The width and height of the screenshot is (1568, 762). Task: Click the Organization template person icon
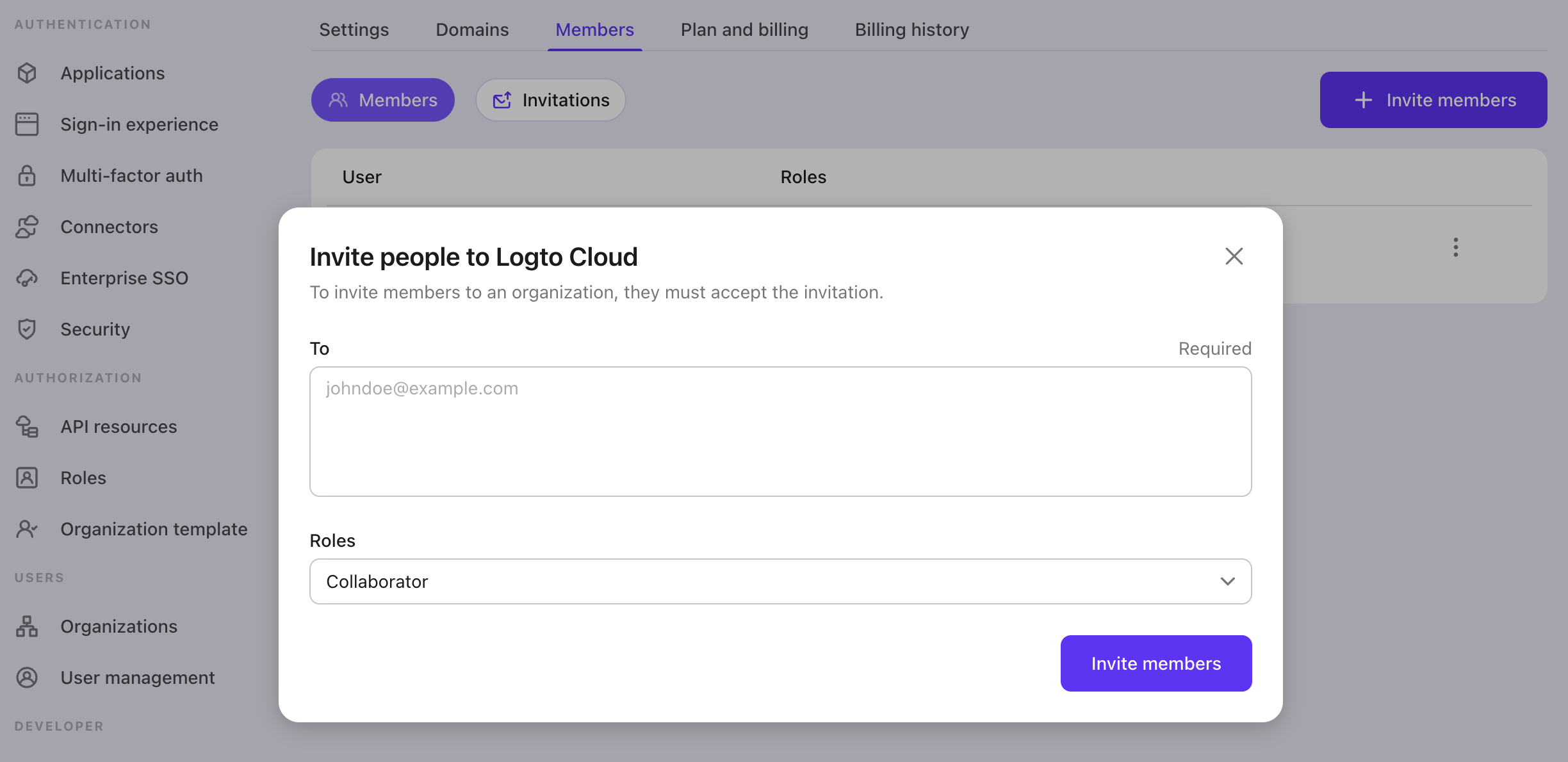point(27,529)
